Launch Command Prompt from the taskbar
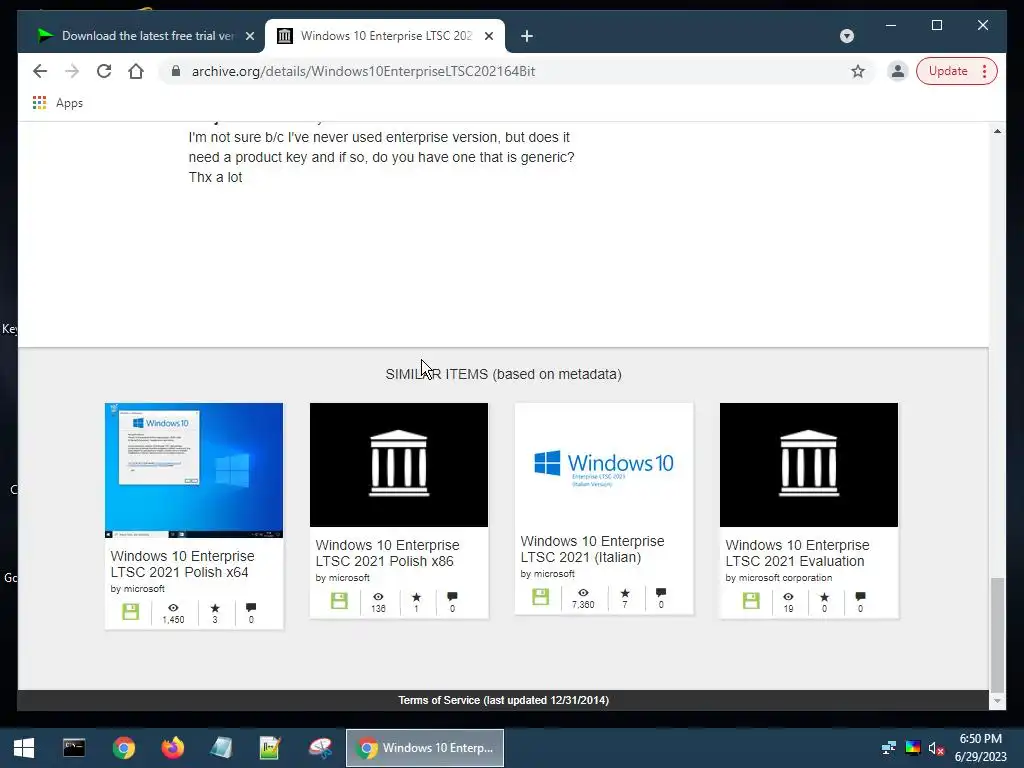 point(74,748)
